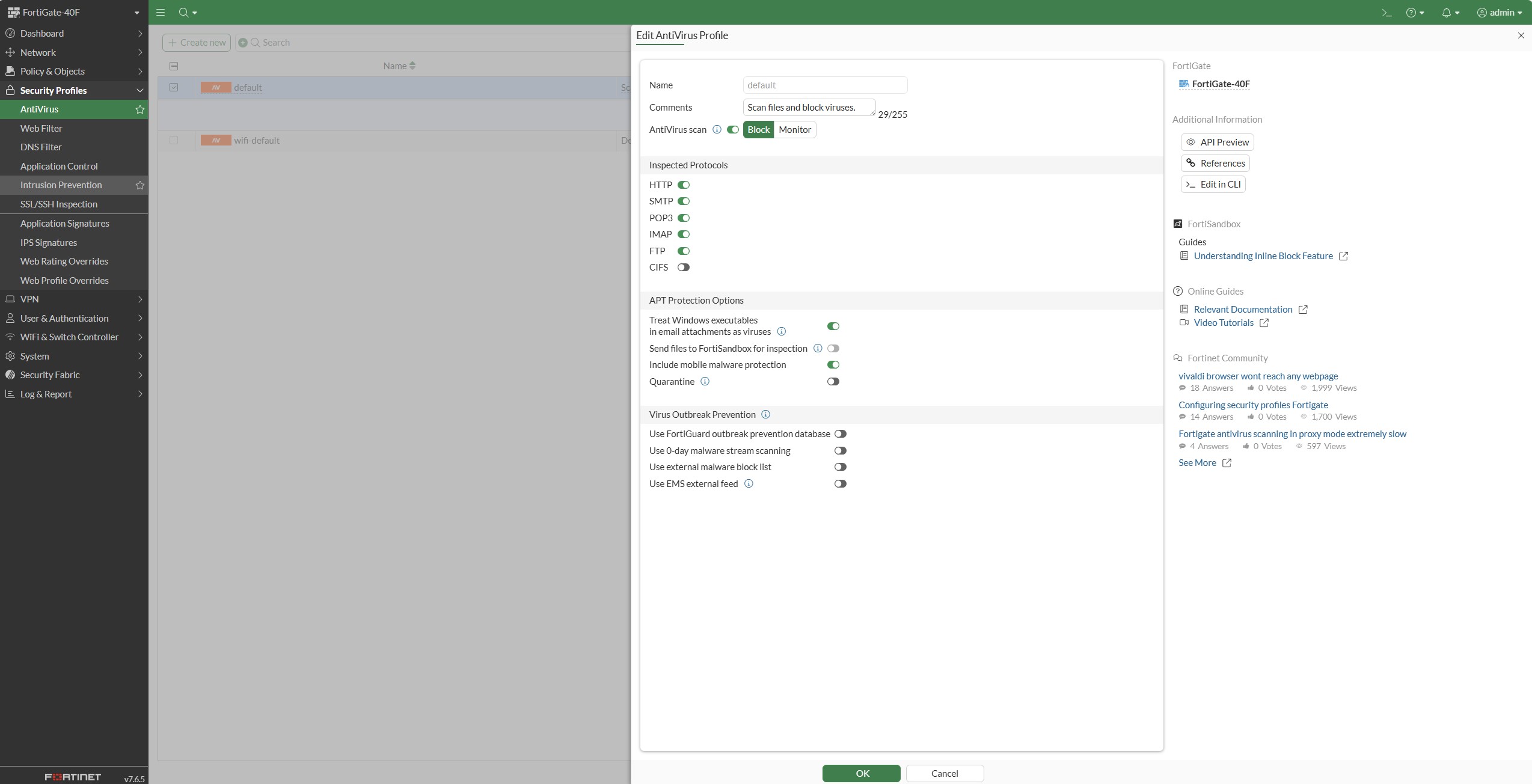Expand the Policy & Objects menu
This screenshot has height=784, width=1532.
pos(74,71)
